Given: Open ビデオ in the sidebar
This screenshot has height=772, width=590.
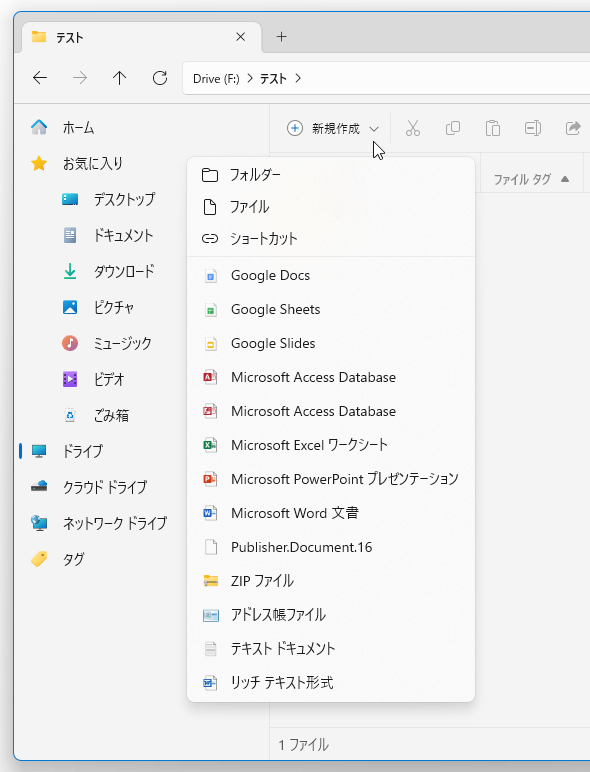Looking at the screenshot, I should tap(93, 379).
